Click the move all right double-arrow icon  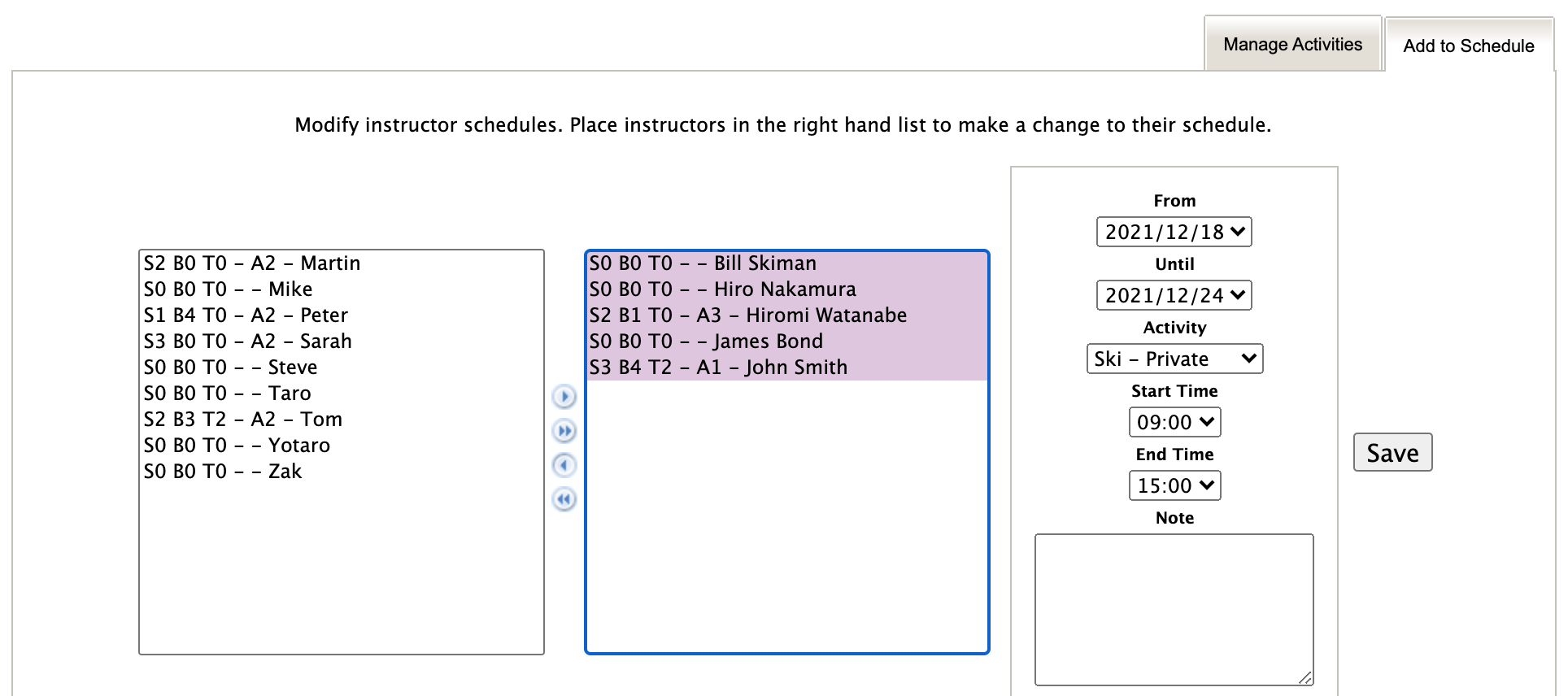(564, 431)
